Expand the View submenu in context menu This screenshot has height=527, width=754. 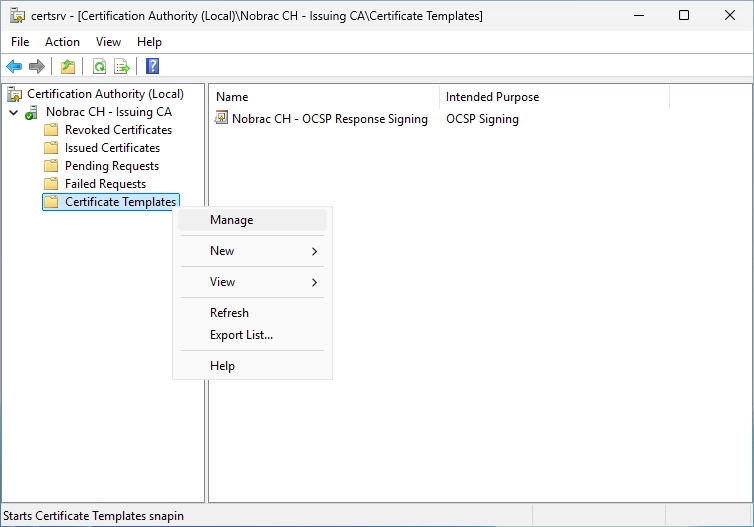pyautogui.click(x=252, y=282)
